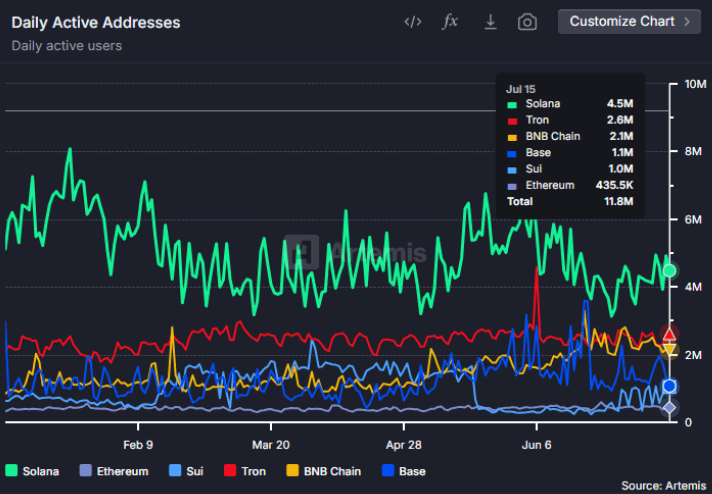Open the fx formula function icon
Image resolution: width=712 pixels, height=494 pixels.
(451, 21)
